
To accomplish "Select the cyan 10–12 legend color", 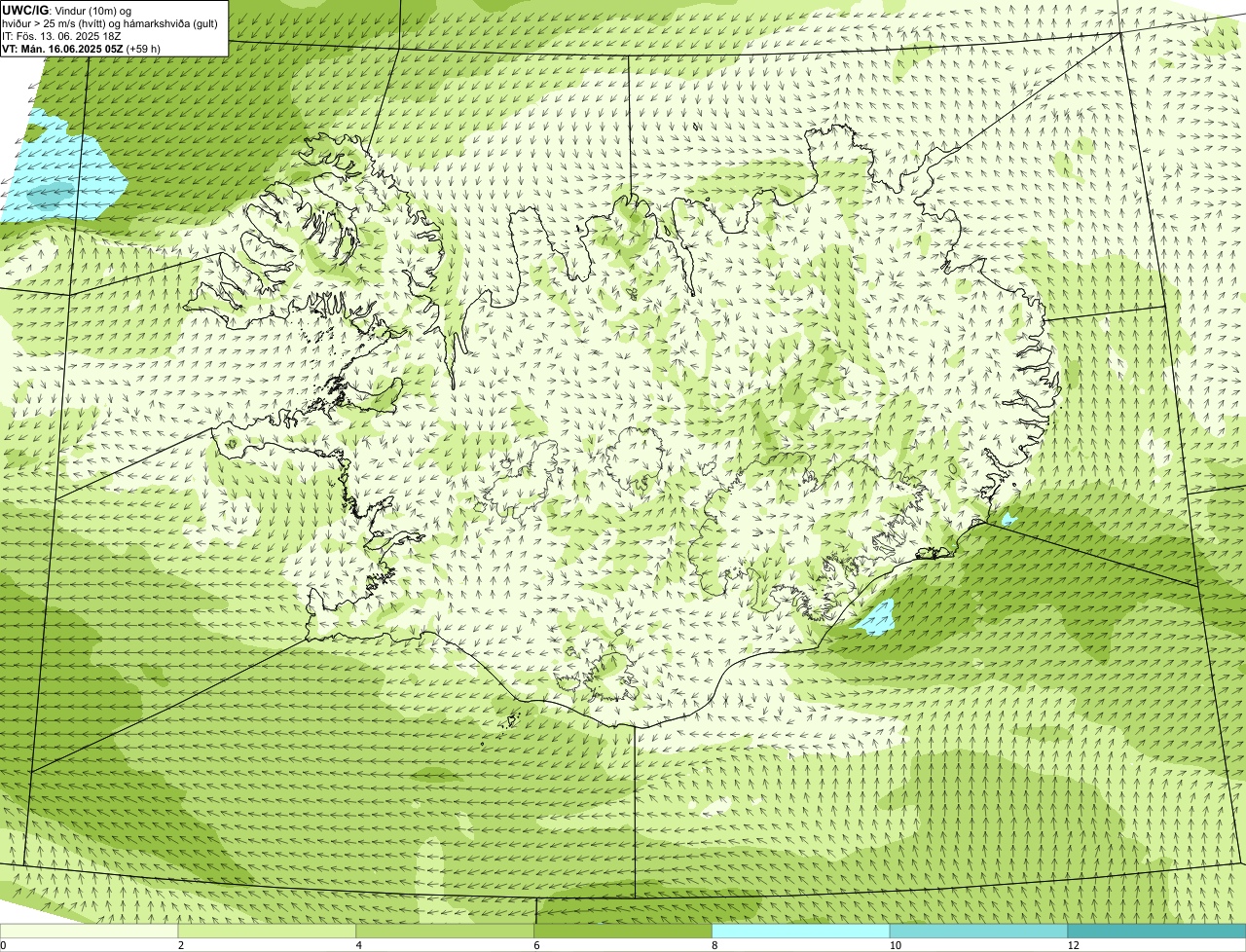I will click(978, 931).
